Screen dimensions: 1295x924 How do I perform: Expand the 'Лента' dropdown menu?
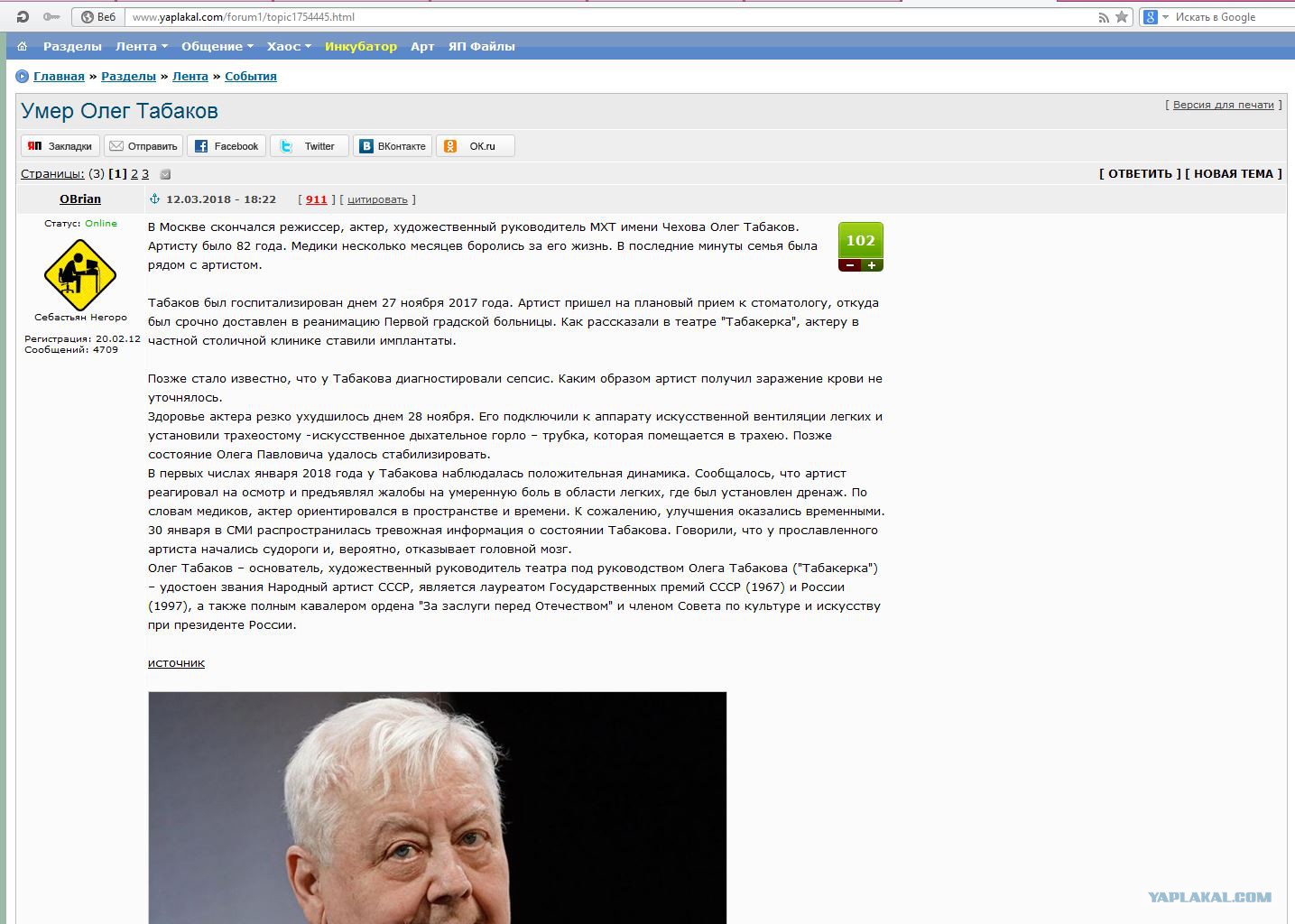[142, 46]
